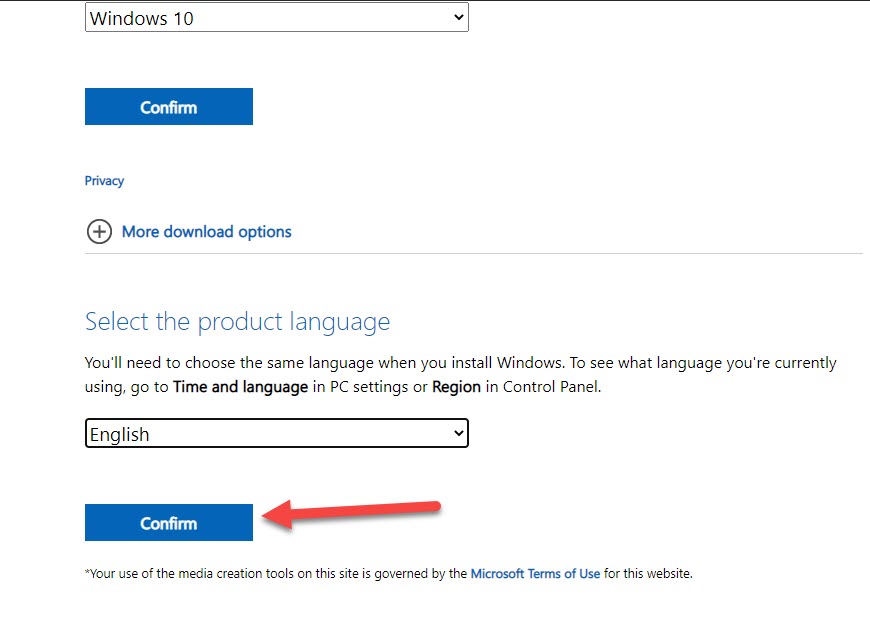Click the asterisk before 'Your use of the media'
This screenshot has width=870, height=626.
87,573
